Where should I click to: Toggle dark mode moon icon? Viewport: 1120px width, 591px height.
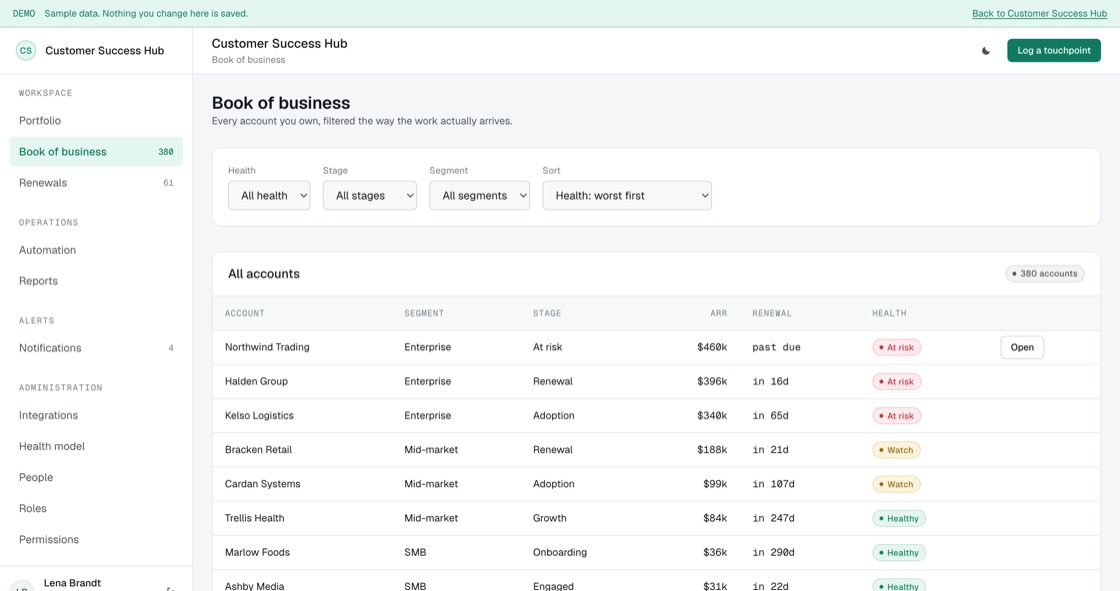point(986,51)
